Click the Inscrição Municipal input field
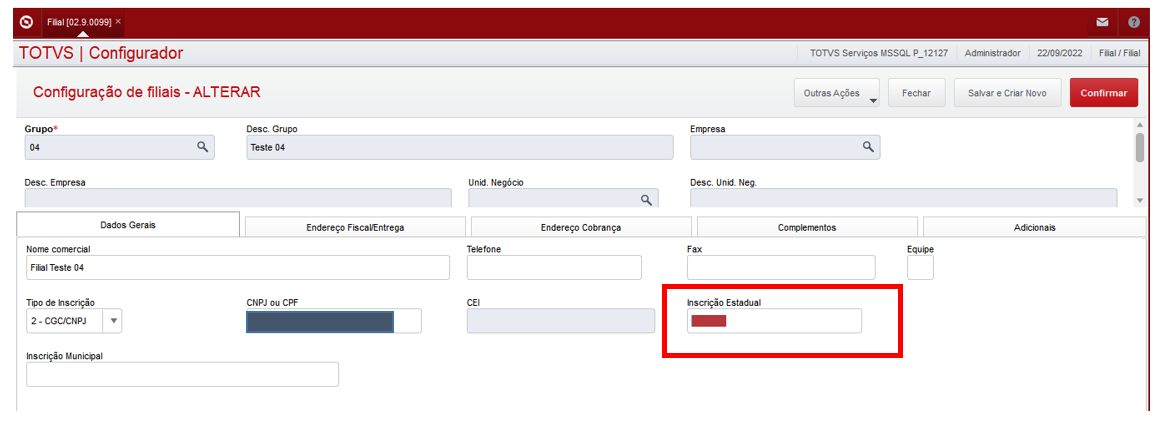 tap(182, 374)
